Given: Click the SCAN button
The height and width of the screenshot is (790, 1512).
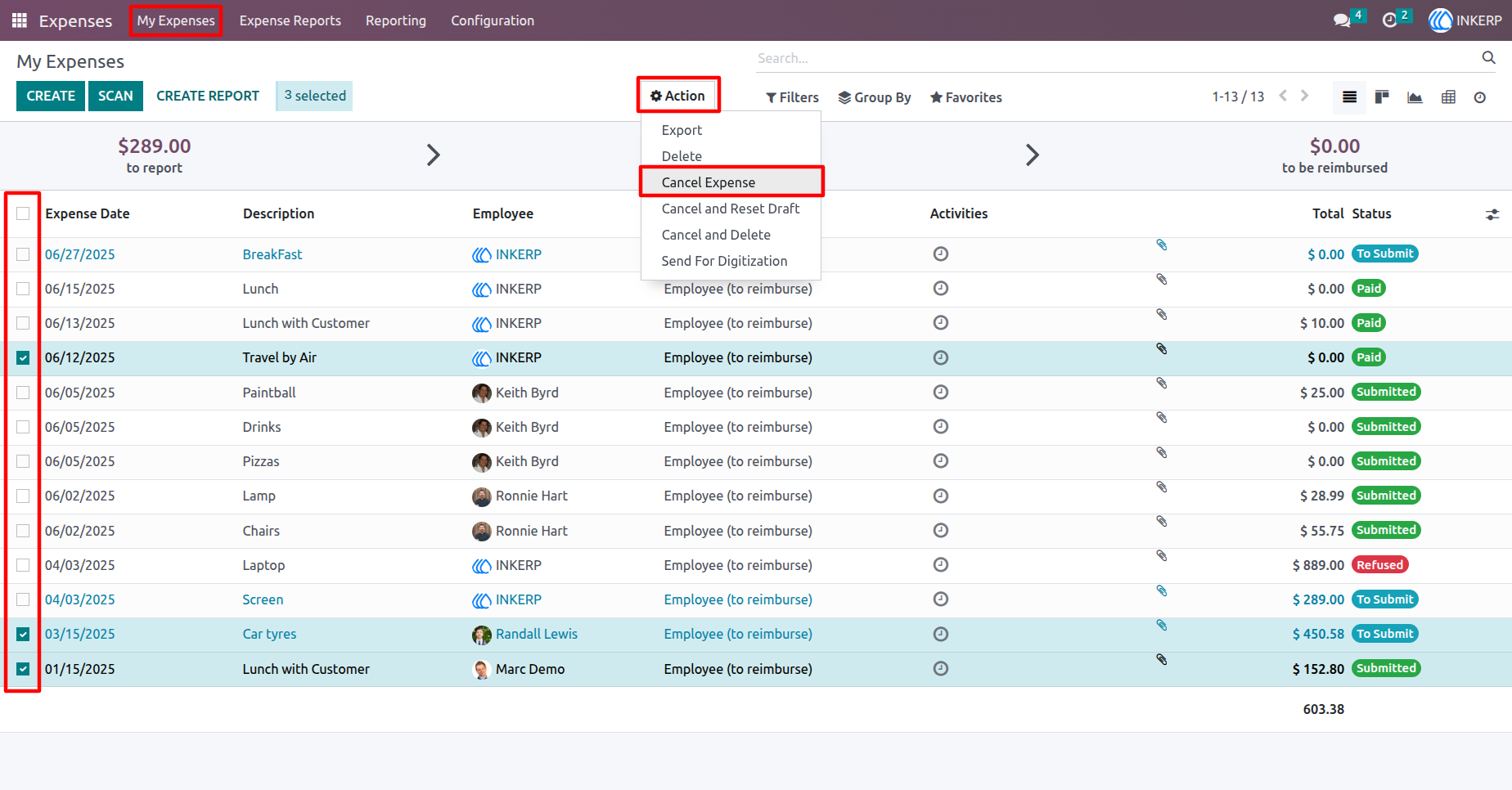Looking at the screenshot, I should click(x=115, y=96).
